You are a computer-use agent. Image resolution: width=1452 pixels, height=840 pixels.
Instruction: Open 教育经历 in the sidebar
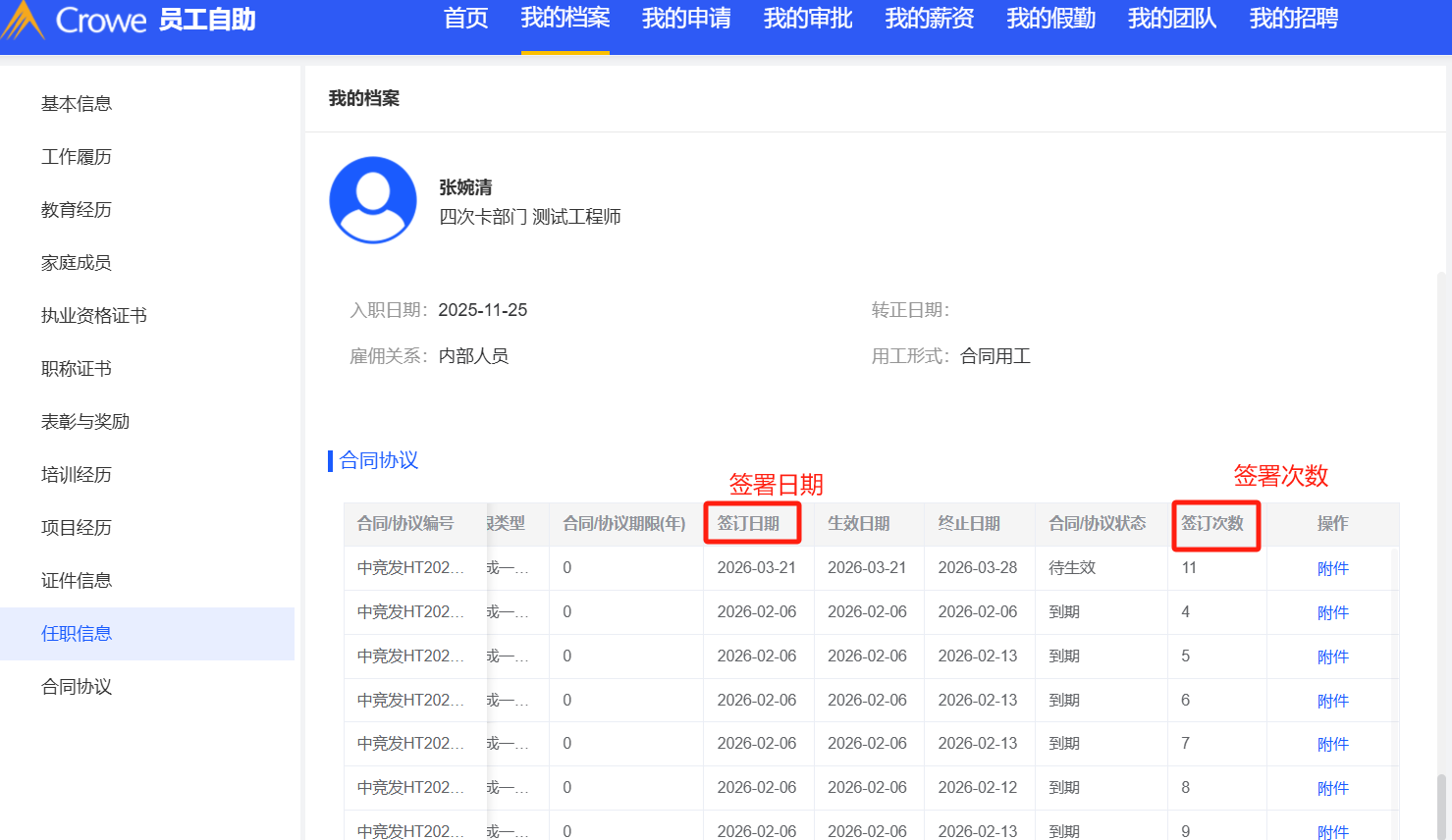coord(77,210)
